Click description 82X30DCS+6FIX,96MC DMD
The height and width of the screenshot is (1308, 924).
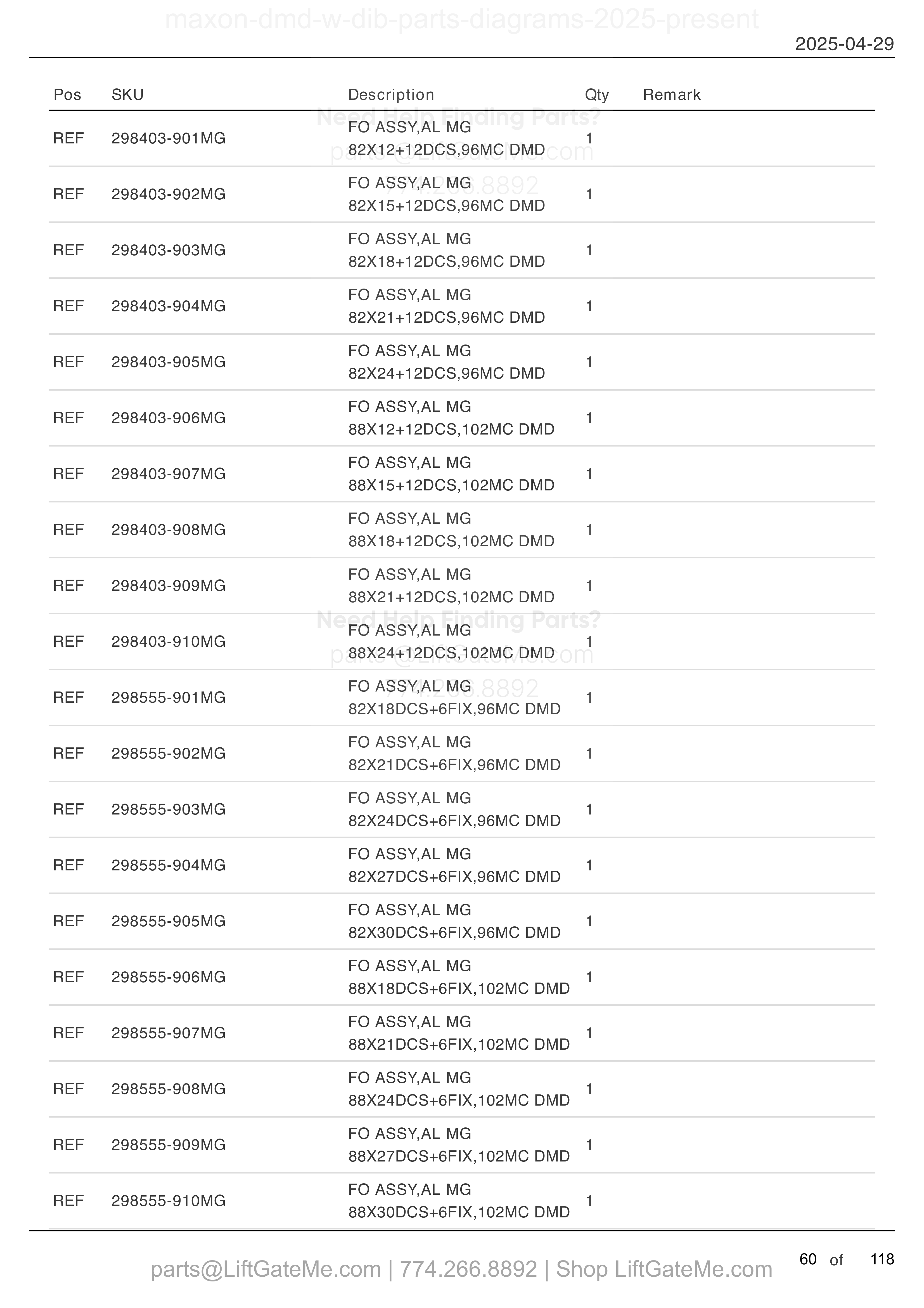point(454,932)
